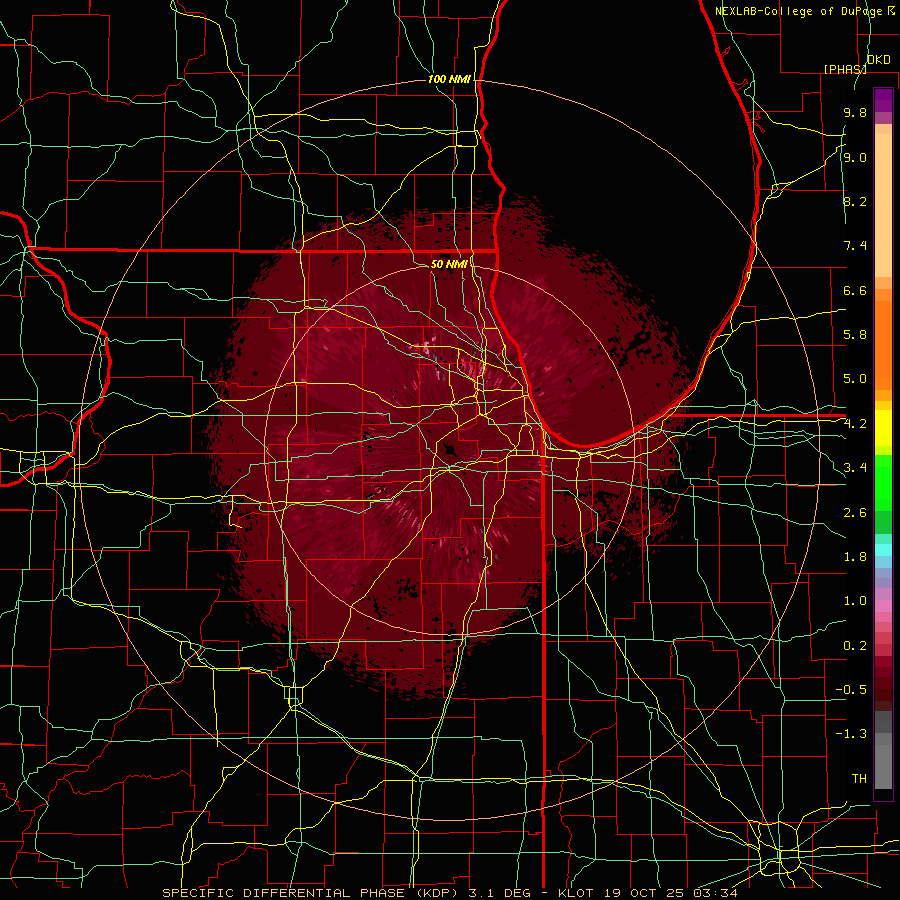Click the 1.0 scale label
The height and width of the screenshot is (900, 900).
pos(855,601)
